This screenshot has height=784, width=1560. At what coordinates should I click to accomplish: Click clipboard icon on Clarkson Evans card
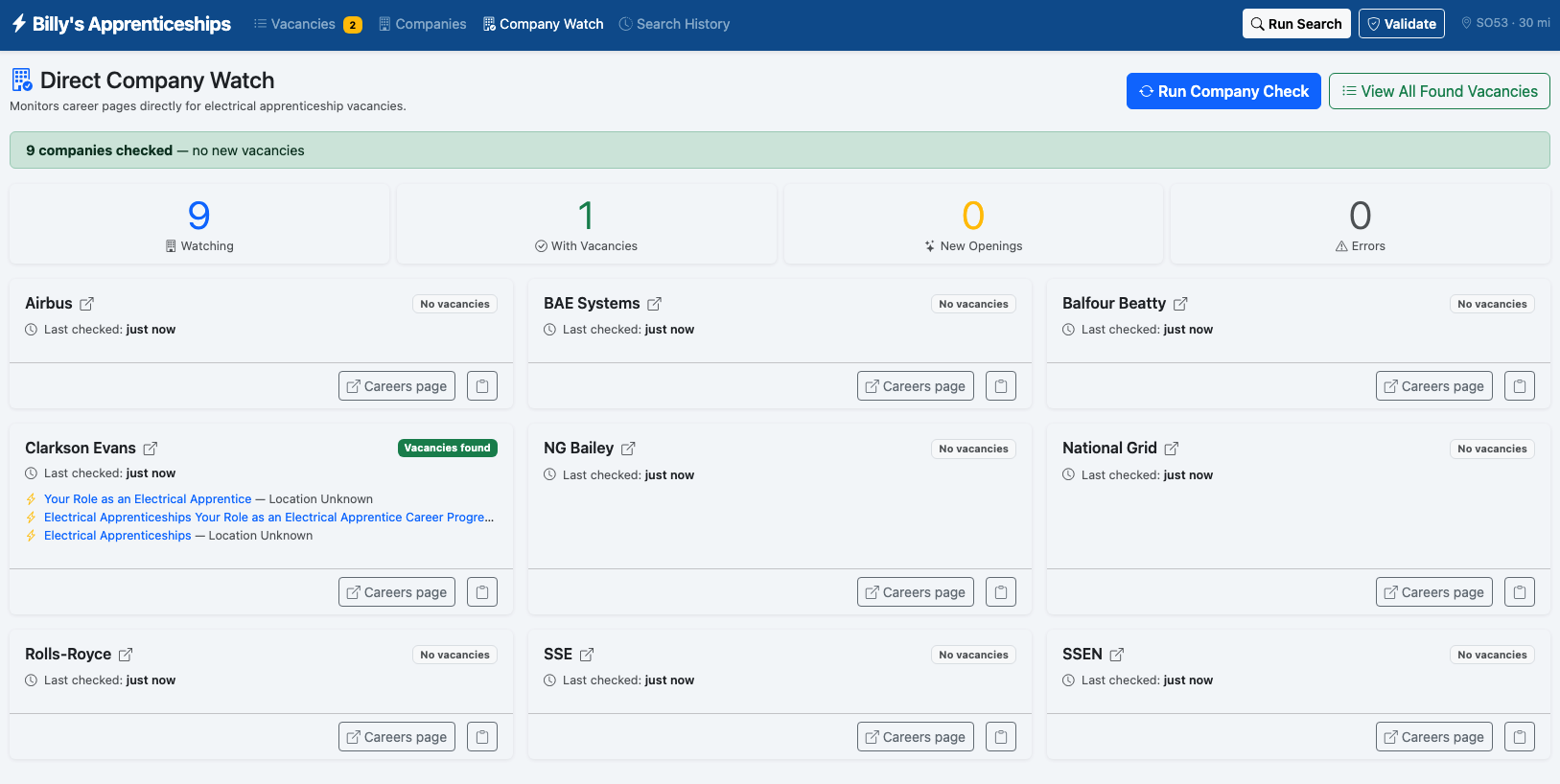click(x=482, y=592)
